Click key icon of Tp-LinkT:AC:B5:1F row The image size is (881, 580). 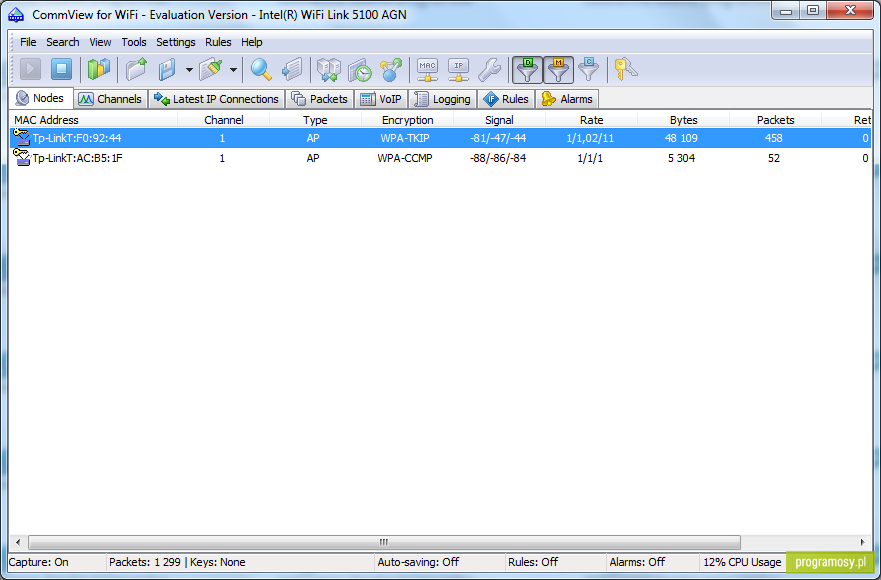click(x=21, y=158)
